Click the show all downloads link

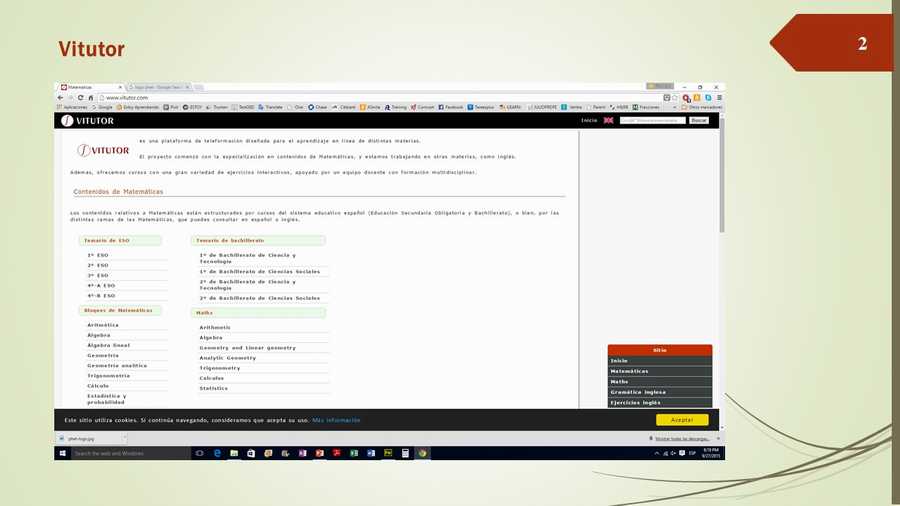click(682, 439)
